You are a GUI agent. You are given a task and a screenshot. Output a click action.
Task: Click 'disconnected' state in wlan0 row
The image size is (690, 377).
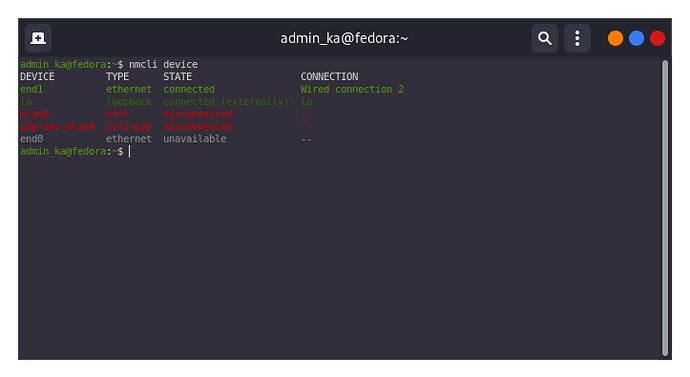pyautogui.click(x=198, y=114)
